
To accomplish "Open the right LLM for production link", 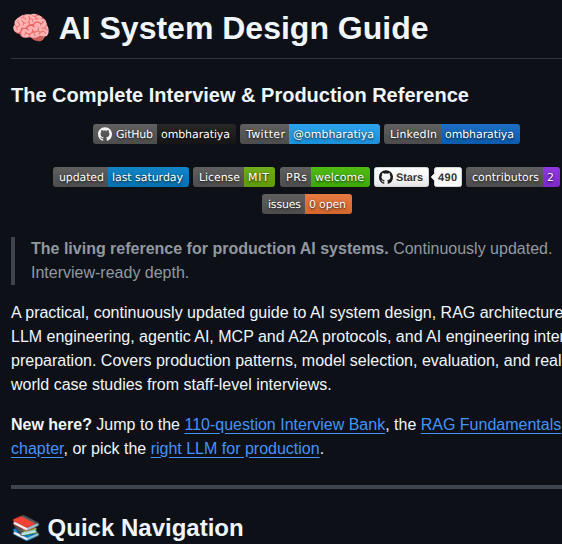I will [x=235, y=449].
